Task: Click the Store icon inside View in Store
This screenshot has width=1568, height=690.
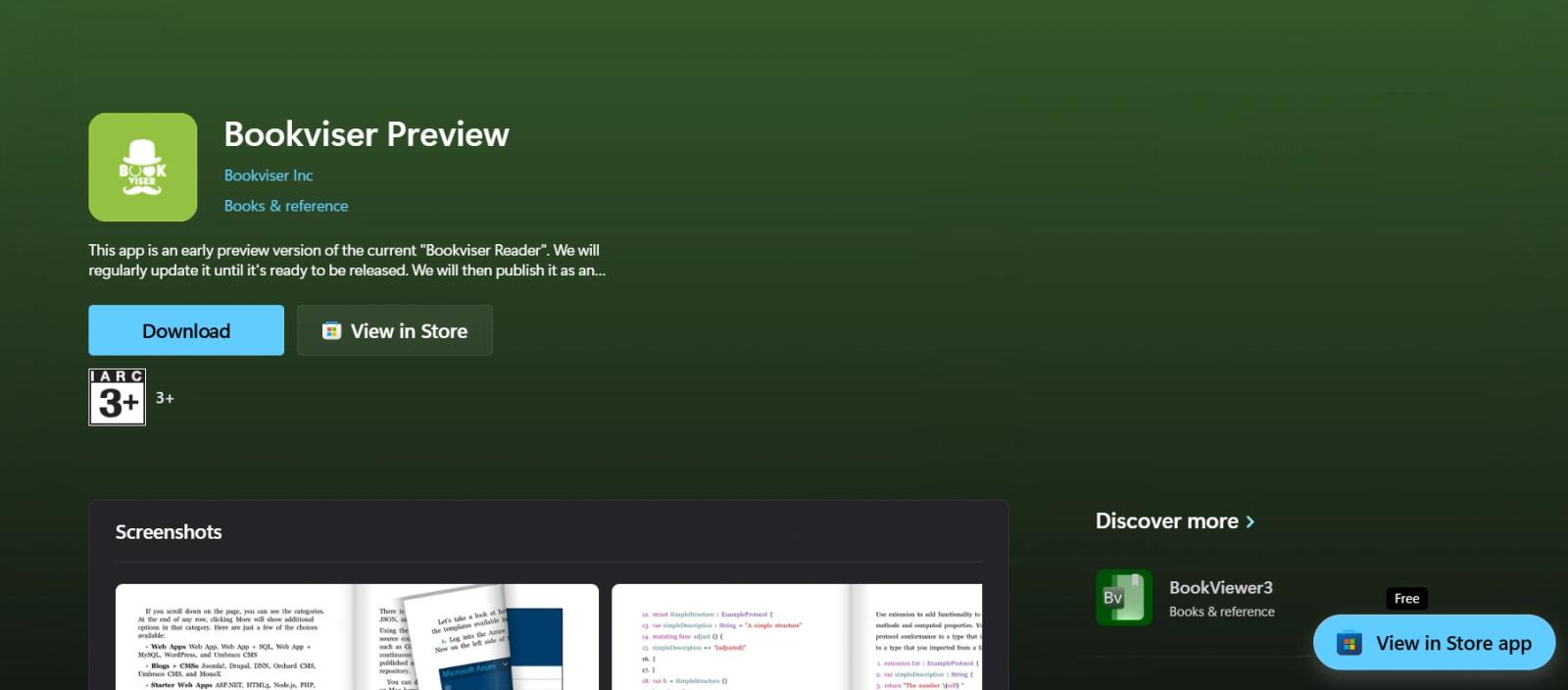Action: pyautogui.click(x=332, y=331)
